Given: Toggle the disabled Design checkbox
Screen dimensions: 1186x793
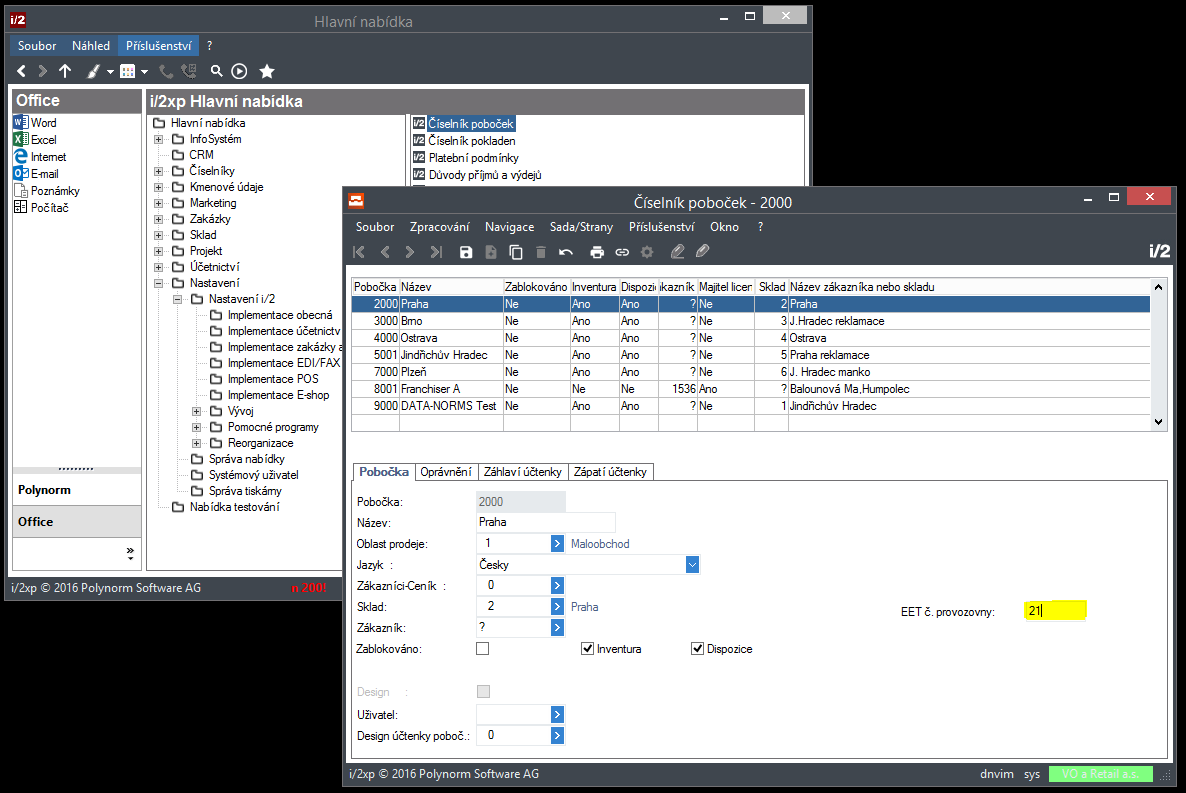Looking at the screenshot, I should 483,692.
